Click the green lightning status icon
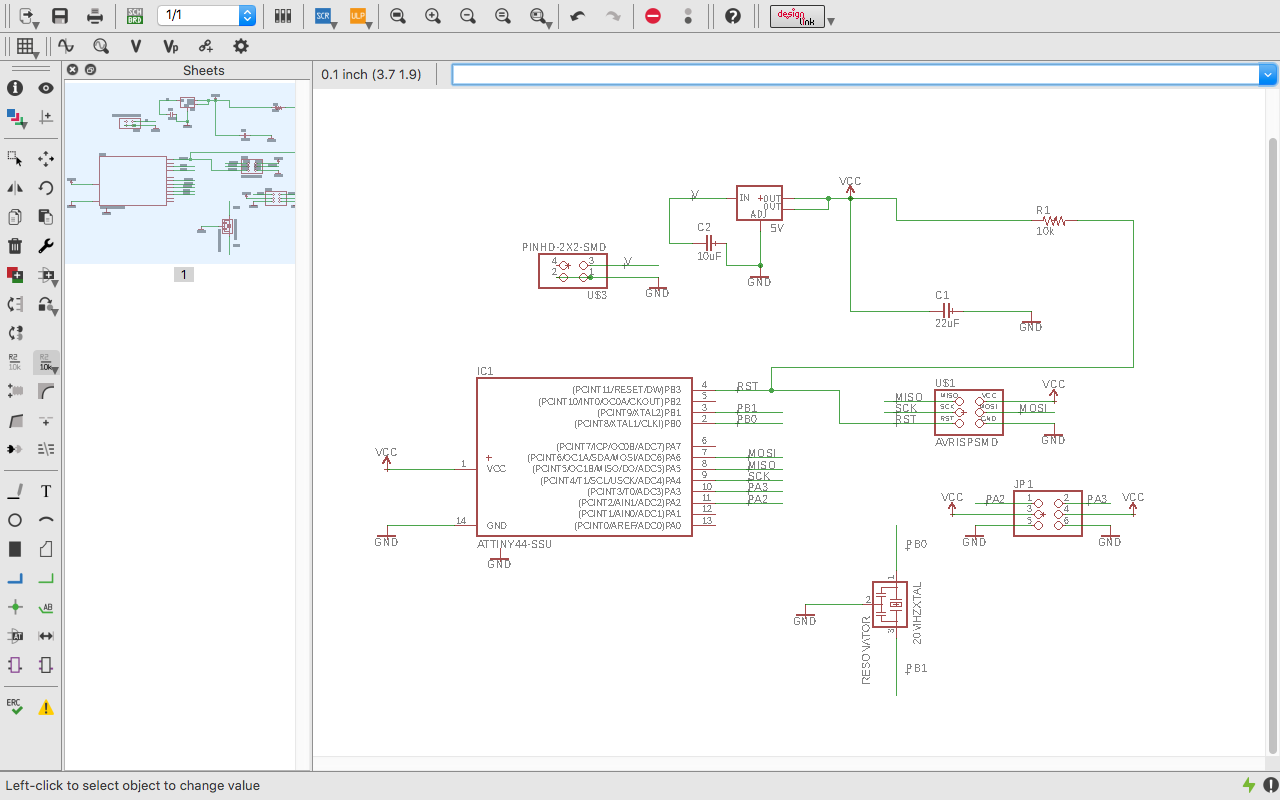The height and width of the screenshot is (800, 1280). [1249, 785]
